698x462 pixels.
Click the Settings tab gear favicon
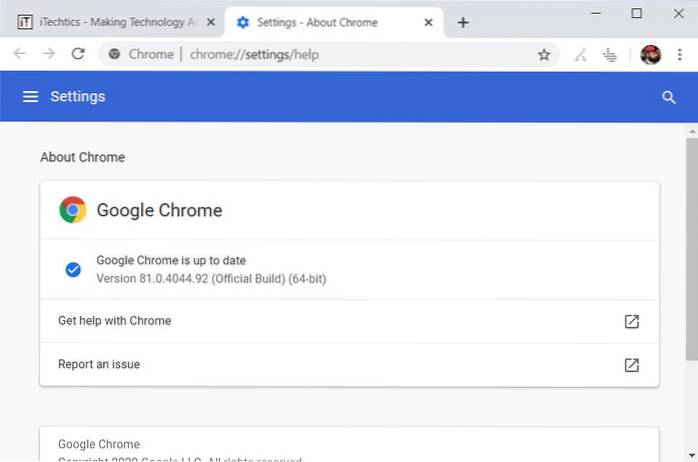(x=243, y=22)
